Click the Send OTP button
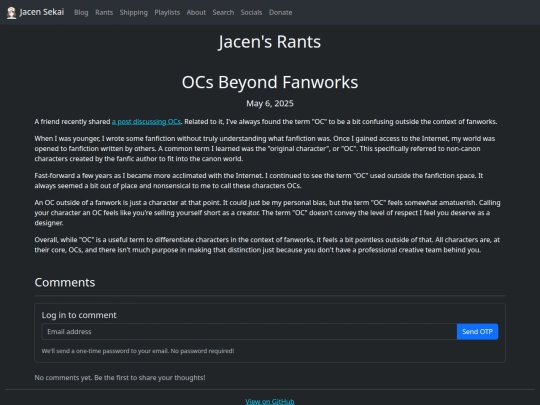This screenshot has height=405, width=540. click(x=477, y=332)
